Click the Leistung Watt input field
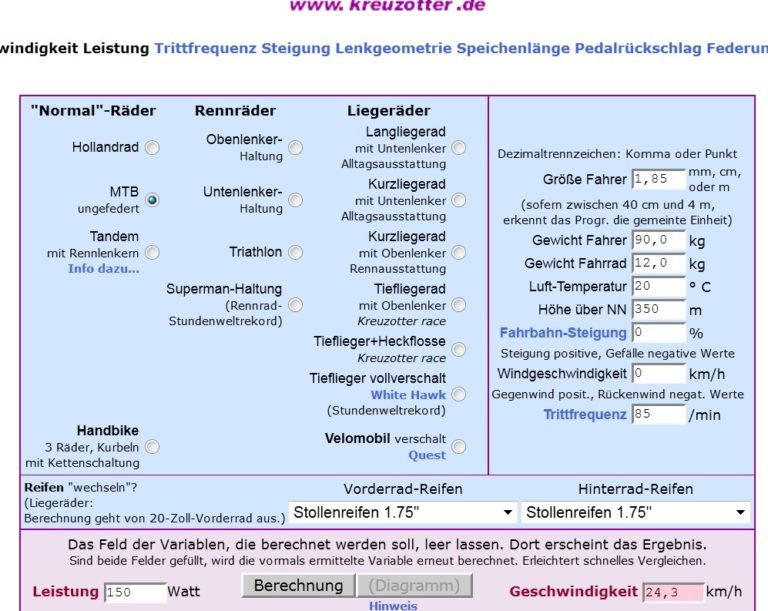The height and width of the screenshot is (611, 768). pyautogui.click(x=135, y=592)
